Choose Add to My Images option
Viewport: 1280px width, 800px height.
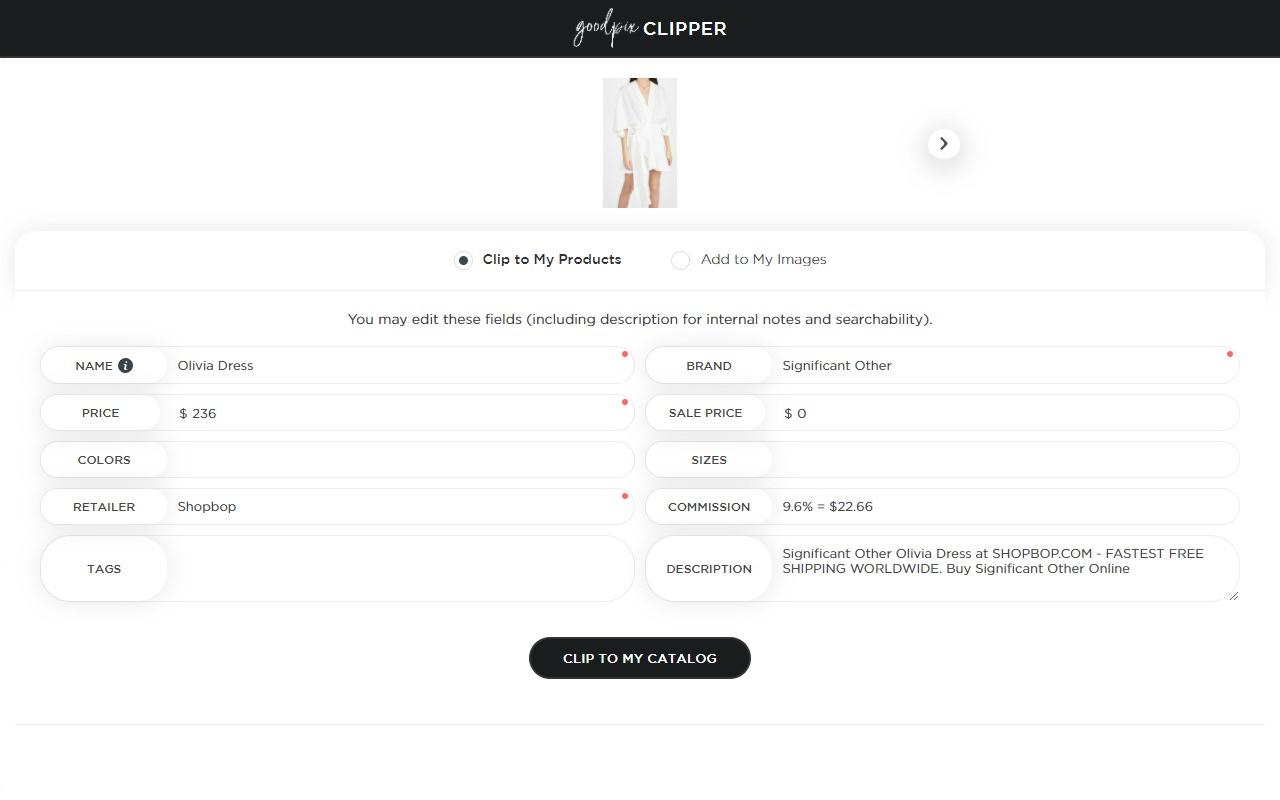click(x=681, y=260)
